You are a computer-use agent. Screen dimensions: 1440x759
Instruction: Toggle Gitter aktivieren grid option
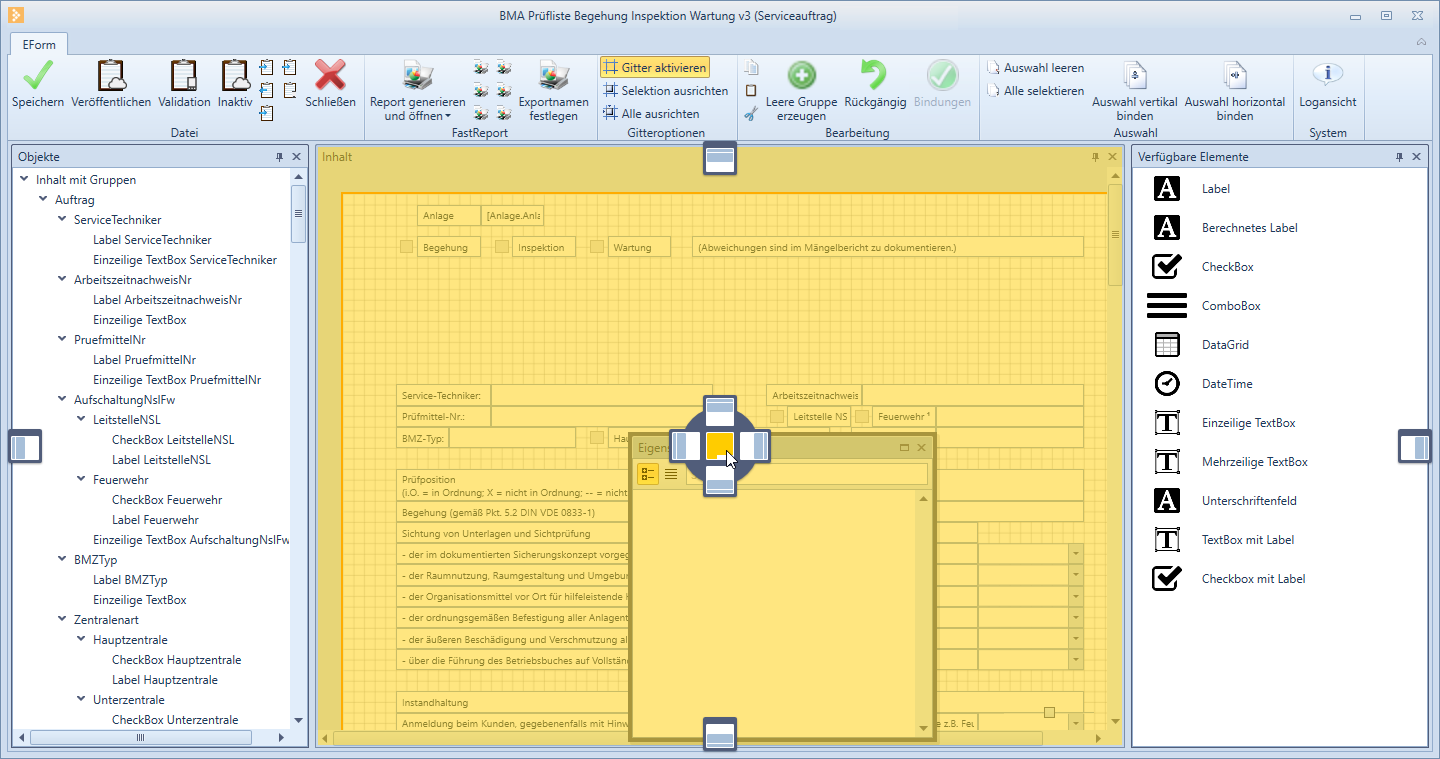pyautogui.click(x=655, y=68)
